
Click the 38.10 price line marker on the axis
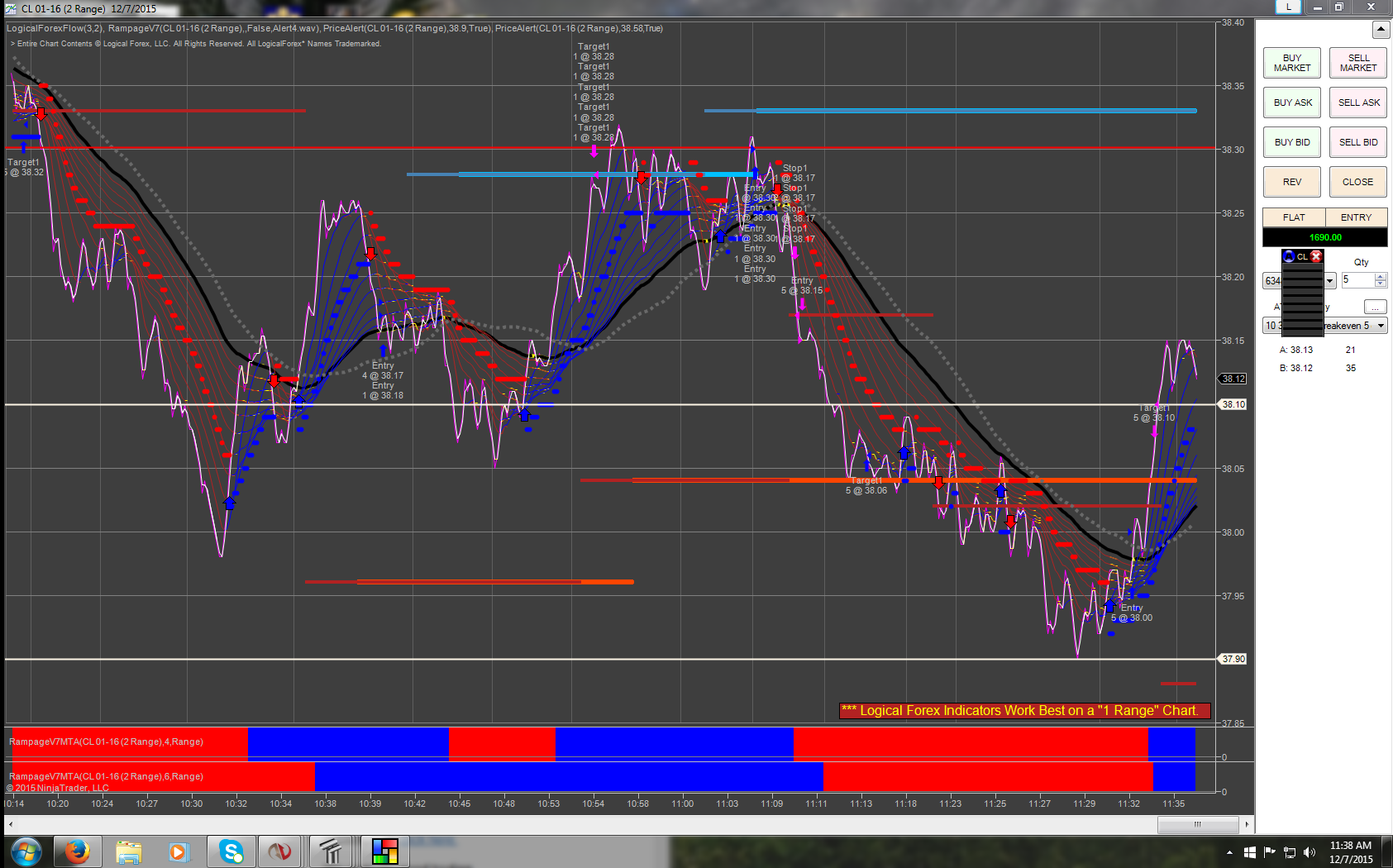(1233, 404)
